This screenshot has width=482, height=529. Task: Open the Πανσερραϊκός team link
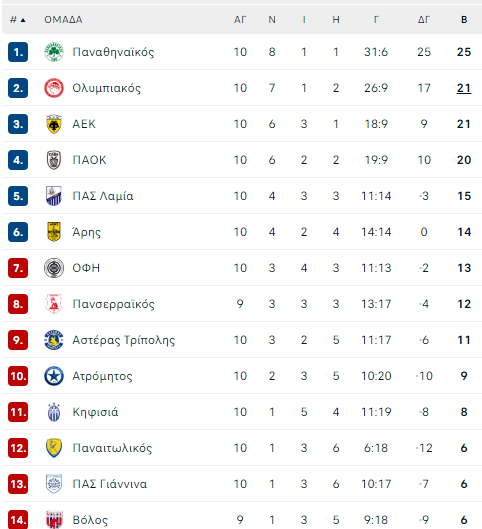[x=113, y=304]
